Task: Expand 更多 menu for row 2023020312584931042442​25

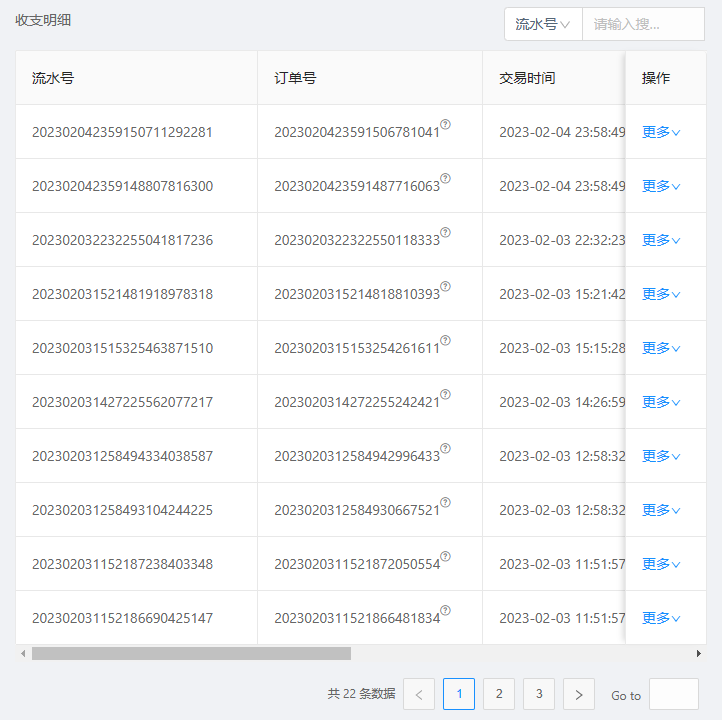Action: (661, 510)
